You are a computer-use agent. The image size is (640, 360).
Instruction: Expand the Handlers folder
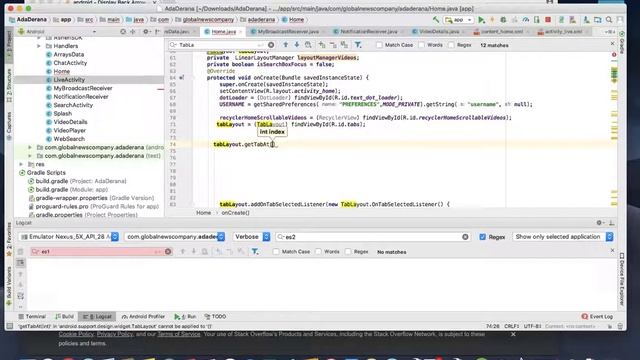pos(39,46)
